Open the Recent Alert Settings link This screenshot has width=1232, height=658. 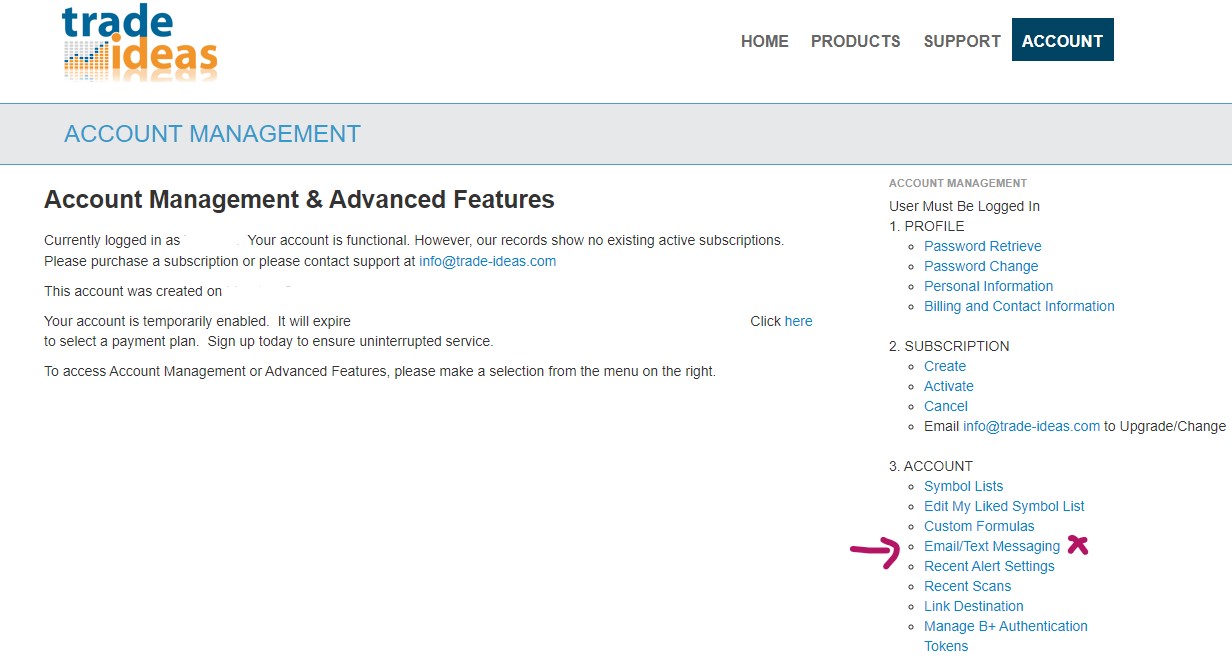click(989, 566)
